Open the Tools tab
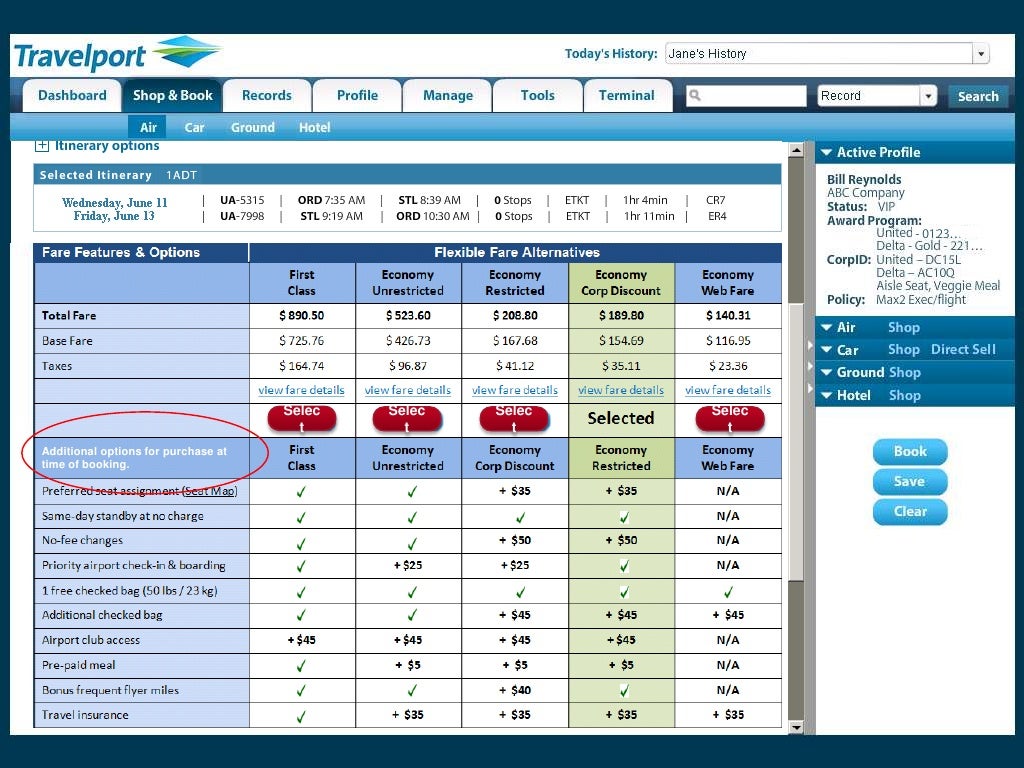Image resolution: width=1024 pixels, height=768 pixels. [537, 95]
